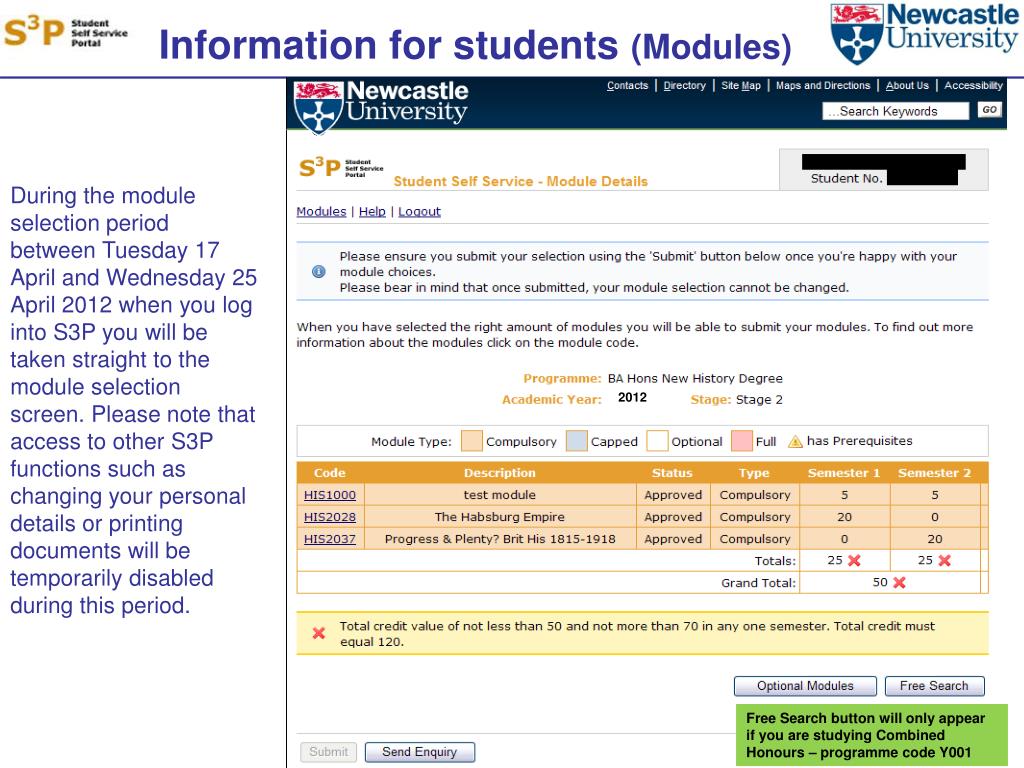Open the Modules link
Viewport: 1024px width, 768px height.
[x=321, y=212]
